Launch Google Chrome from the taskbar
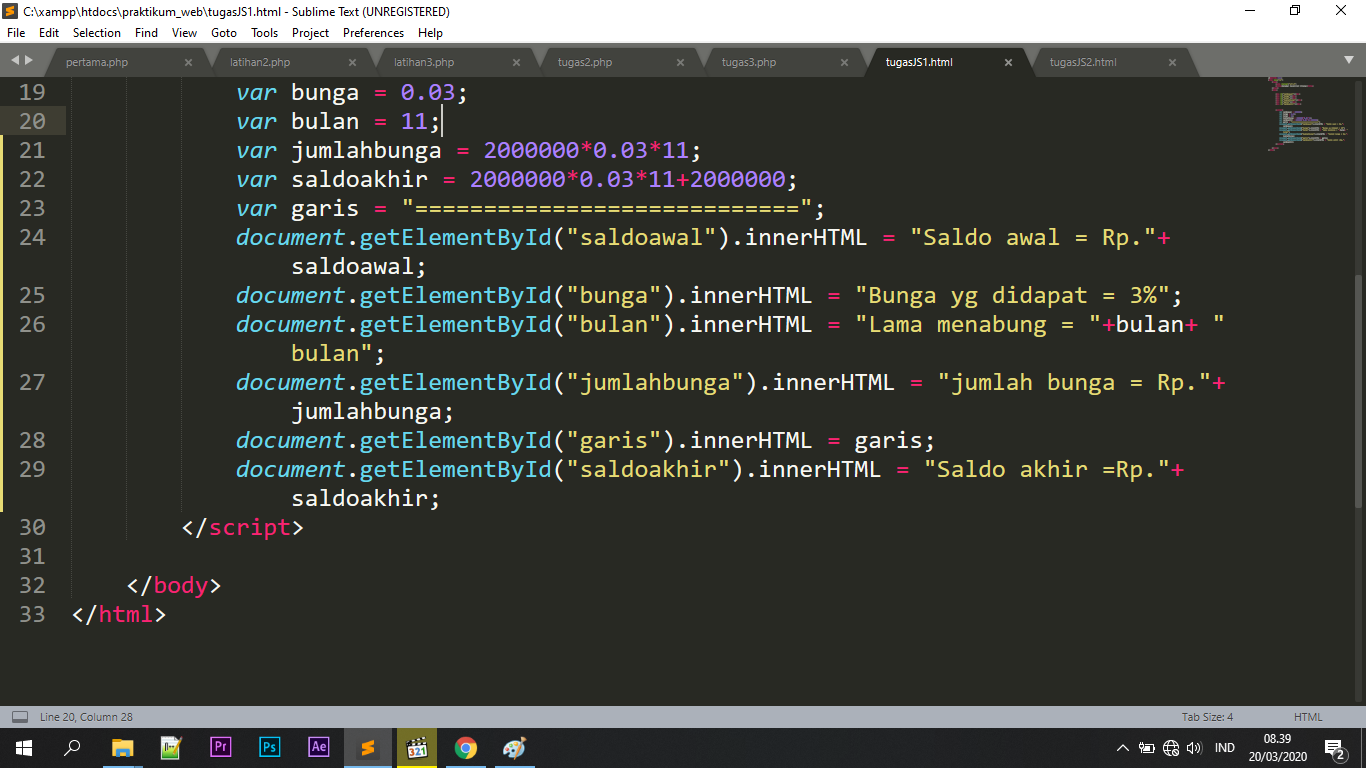Screen dimensions: 1366x768 tap(466, 747)
